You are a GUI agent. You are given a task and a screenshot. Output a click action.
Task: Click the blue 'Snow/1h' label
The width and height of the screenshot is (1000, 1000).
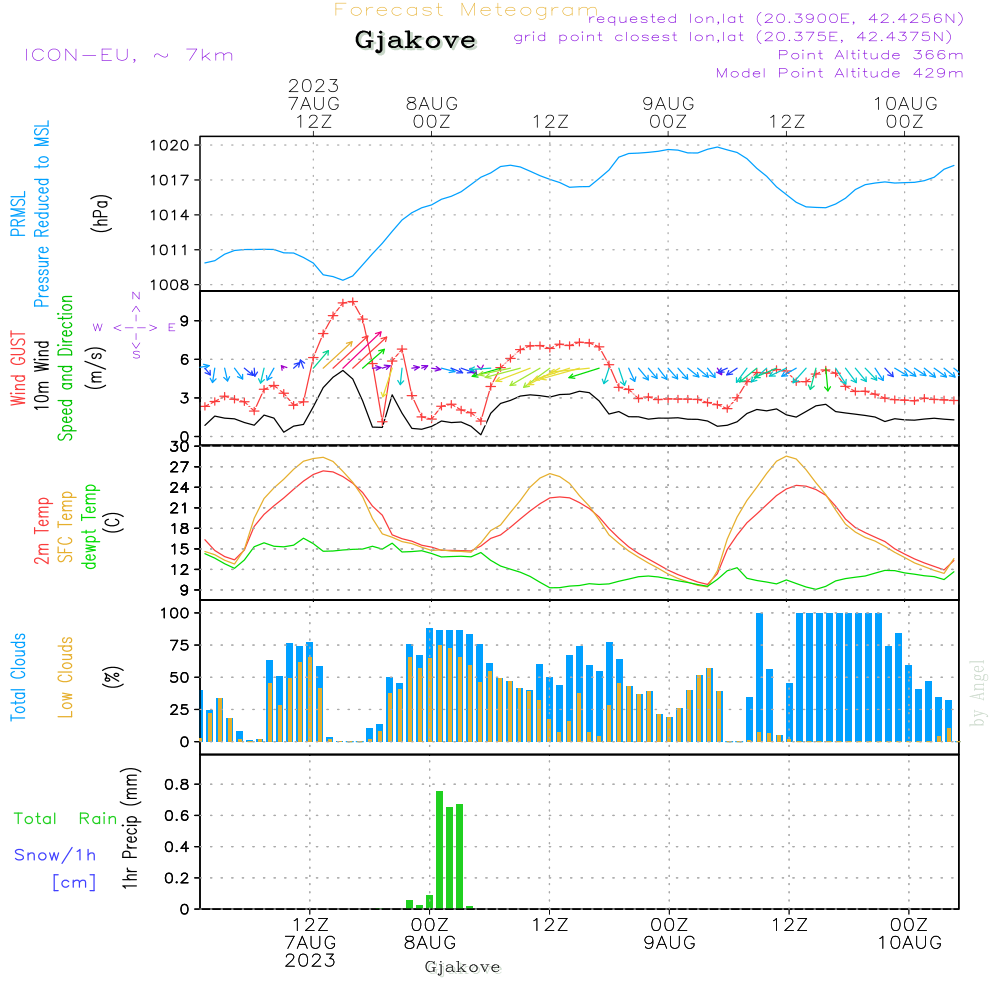(x=55, y=855)
